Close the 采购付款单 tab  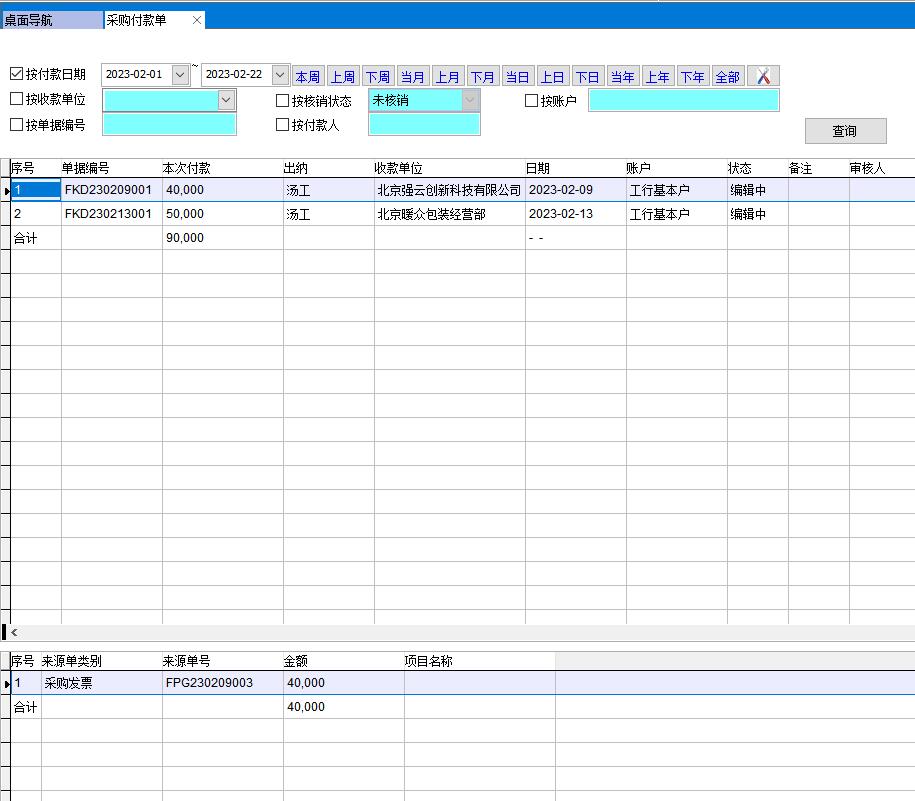(x=197, y=20)
